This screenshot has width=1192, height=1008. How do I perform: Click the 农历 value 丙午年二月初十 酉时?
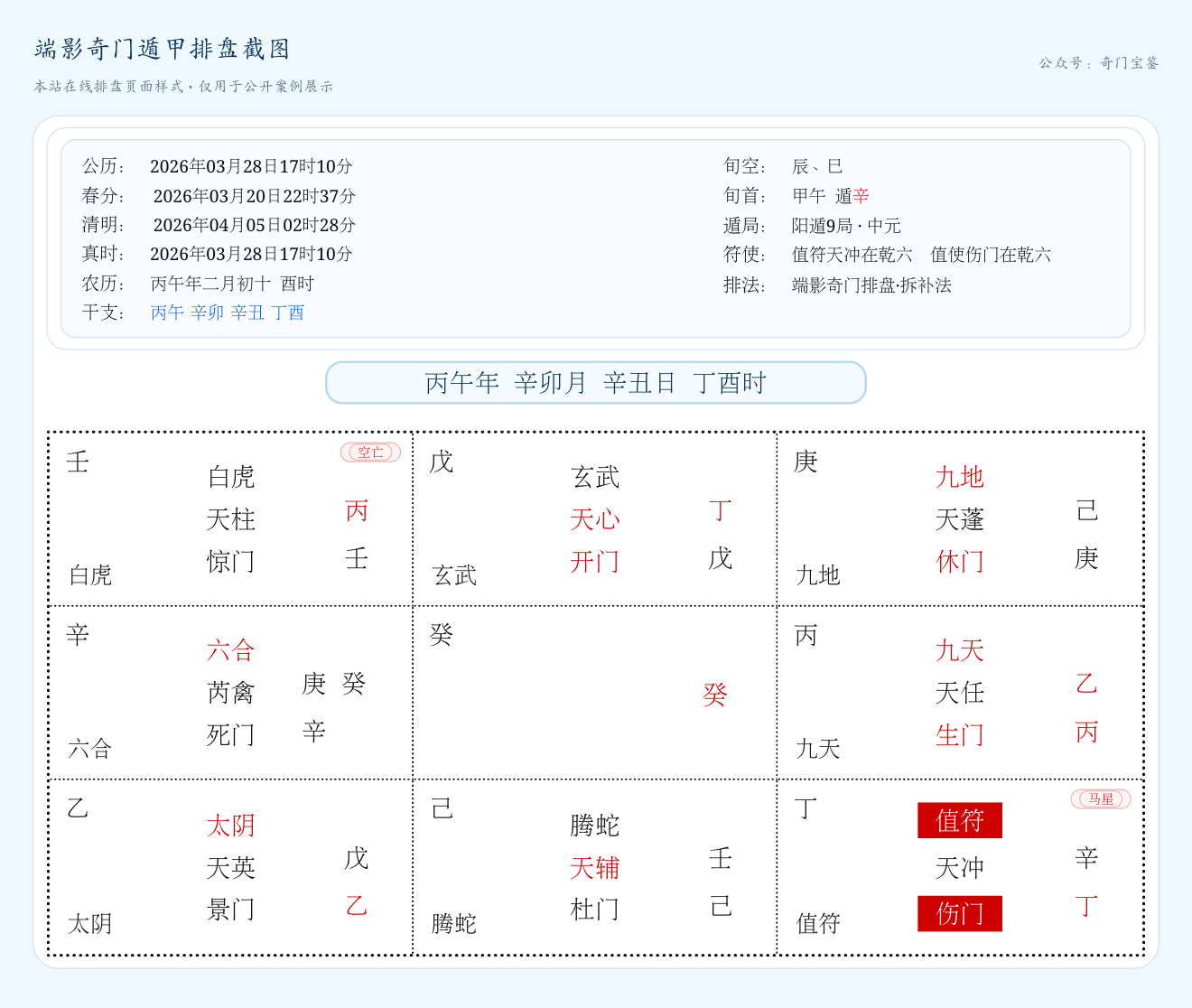click(232, 284)
